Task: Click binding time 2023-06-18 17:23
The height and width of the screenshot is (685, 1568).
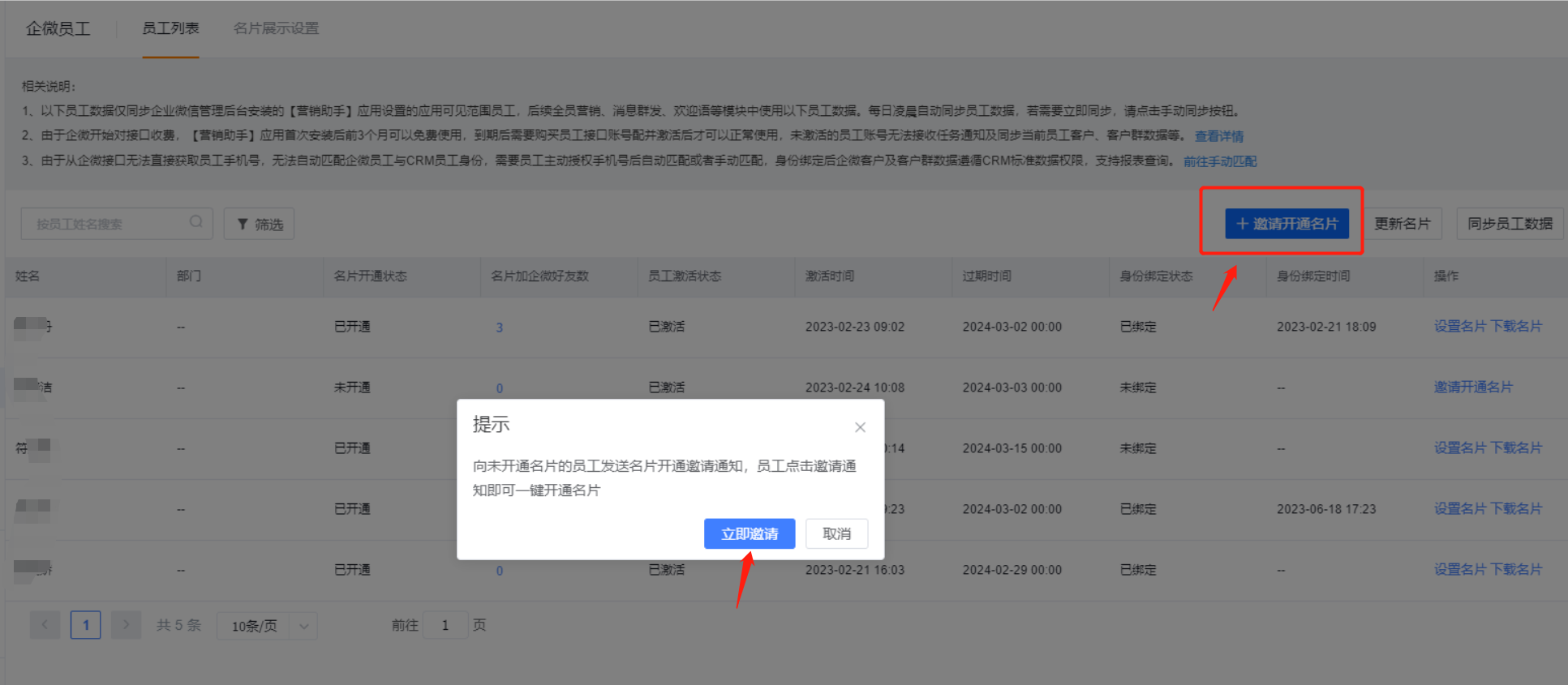Action: [1326, 509]
